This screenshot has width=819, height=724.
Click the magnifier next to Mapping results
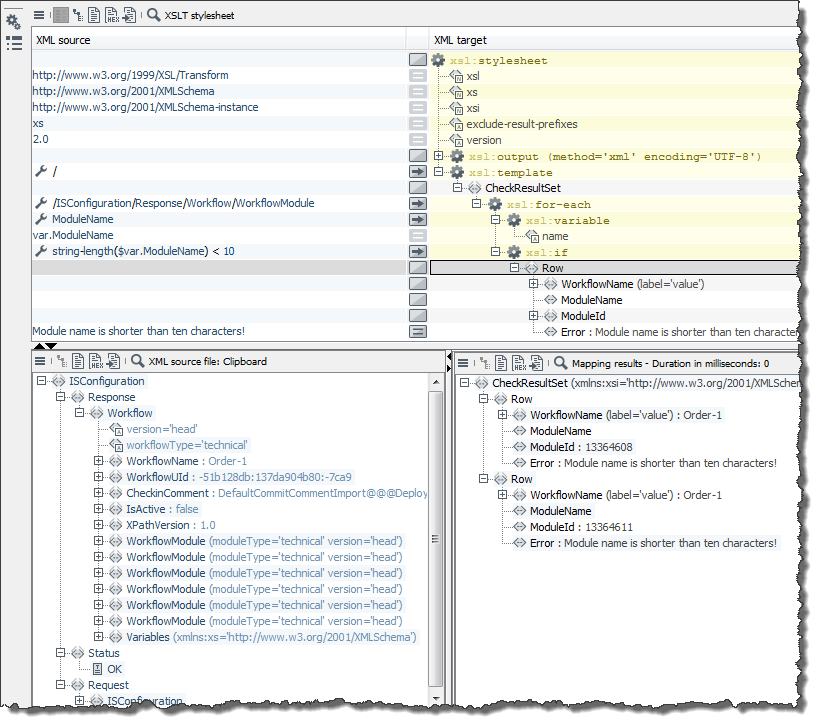pyautogui.click(x=562, y=362)
